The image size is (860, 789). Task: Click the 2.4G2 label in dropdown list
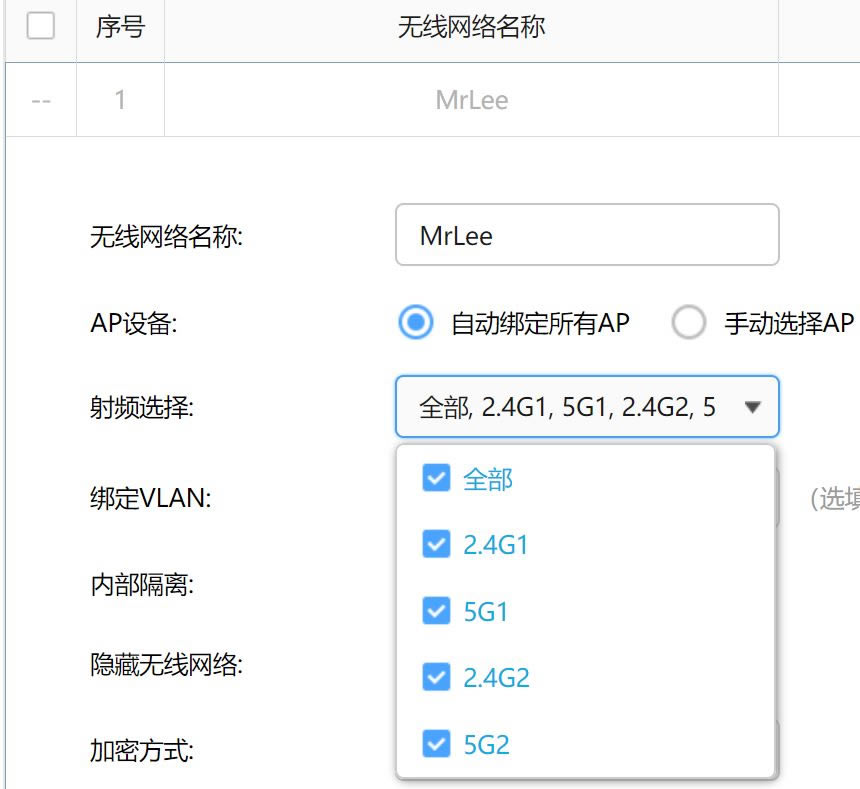(496, 678)
